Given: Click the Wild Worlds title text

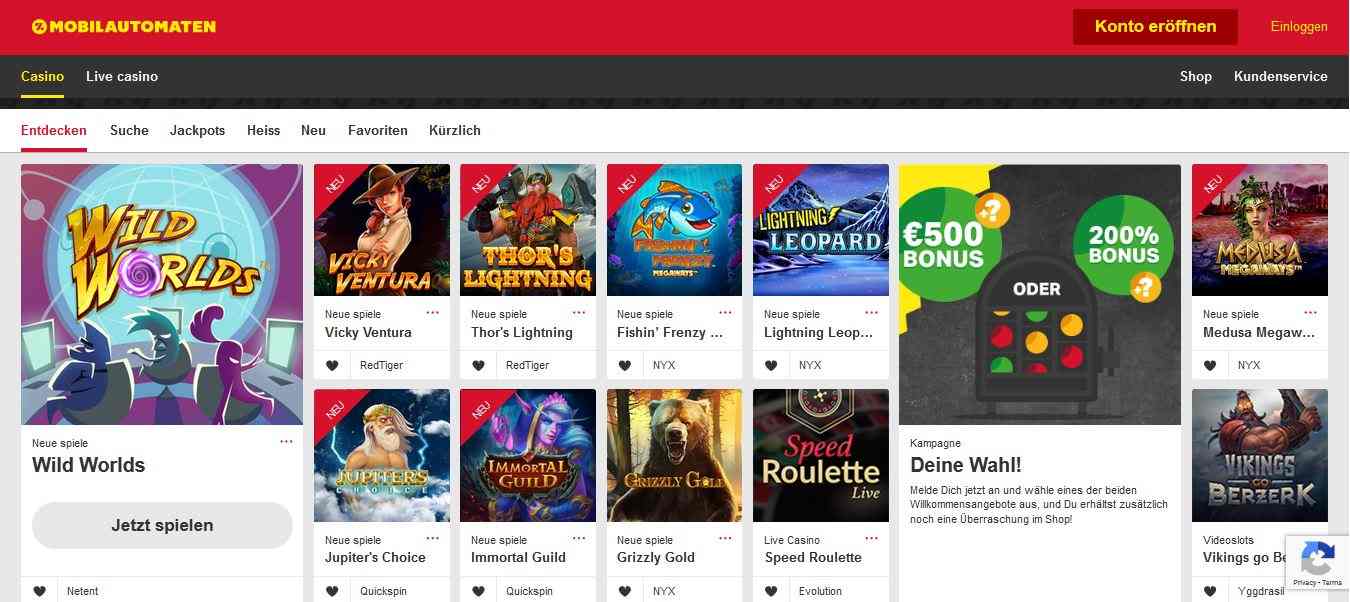Looking at the screenshot, I should pyautogui.click(x=88, y=465).
